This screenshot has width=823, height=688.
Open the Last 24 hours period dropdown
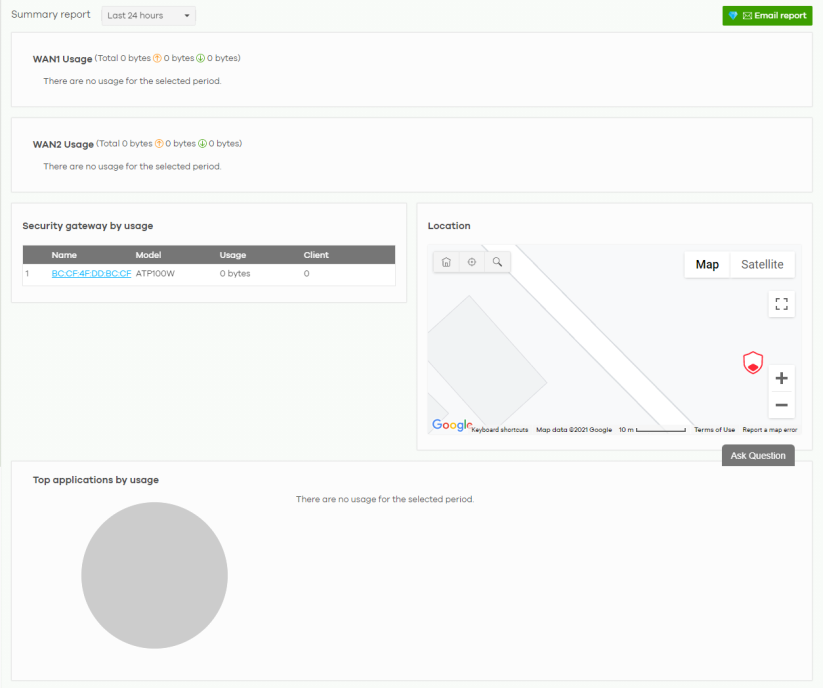pos(149,16)
